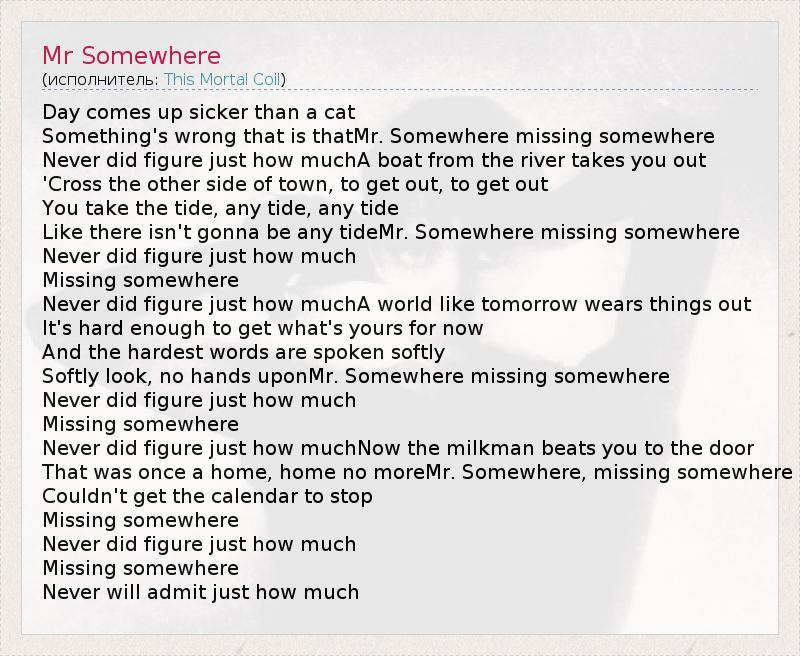Screen dimensions: 800x656
Task: Select the line starting 'Something's wrong that is'
Action: (x=378, y=136)
